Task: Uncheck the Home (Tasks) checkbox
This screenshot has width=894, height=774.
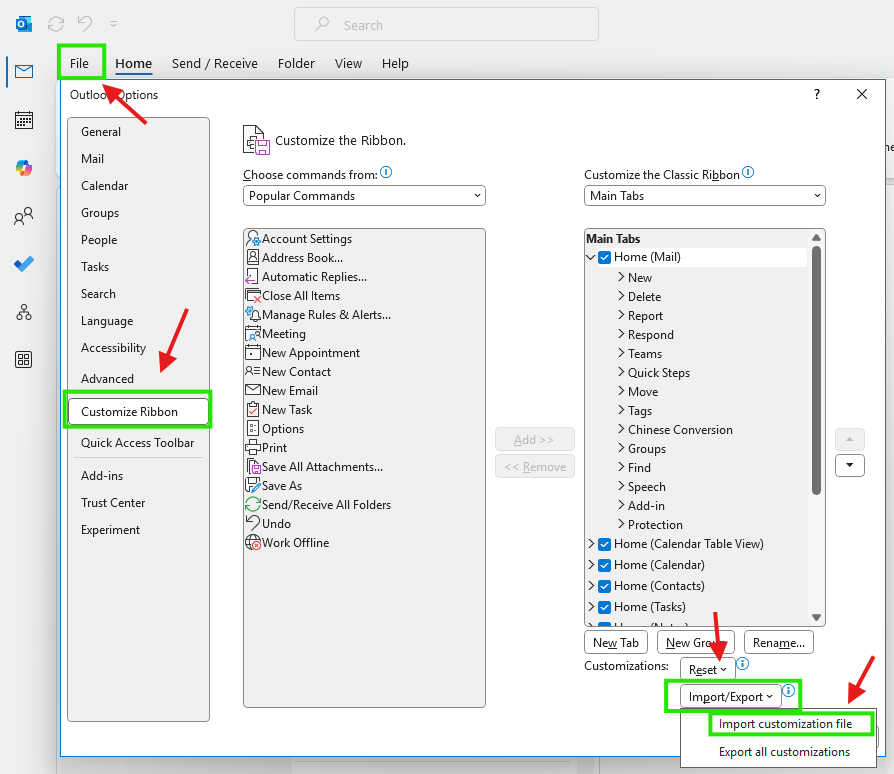Action: 604,608
